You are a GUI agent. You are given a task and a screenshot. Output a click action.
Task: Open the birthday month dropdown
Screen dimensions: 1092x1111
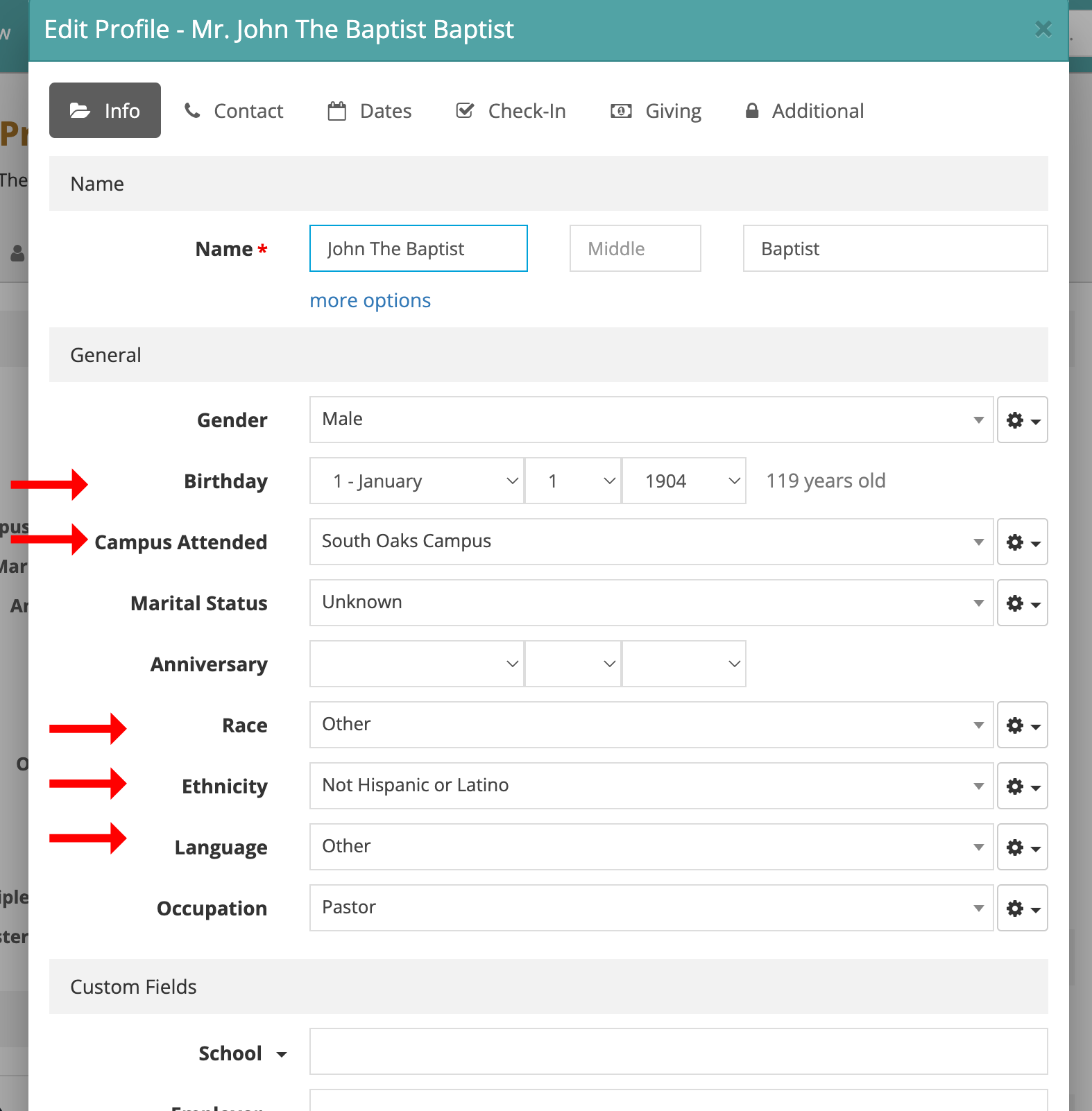(416, 481)
